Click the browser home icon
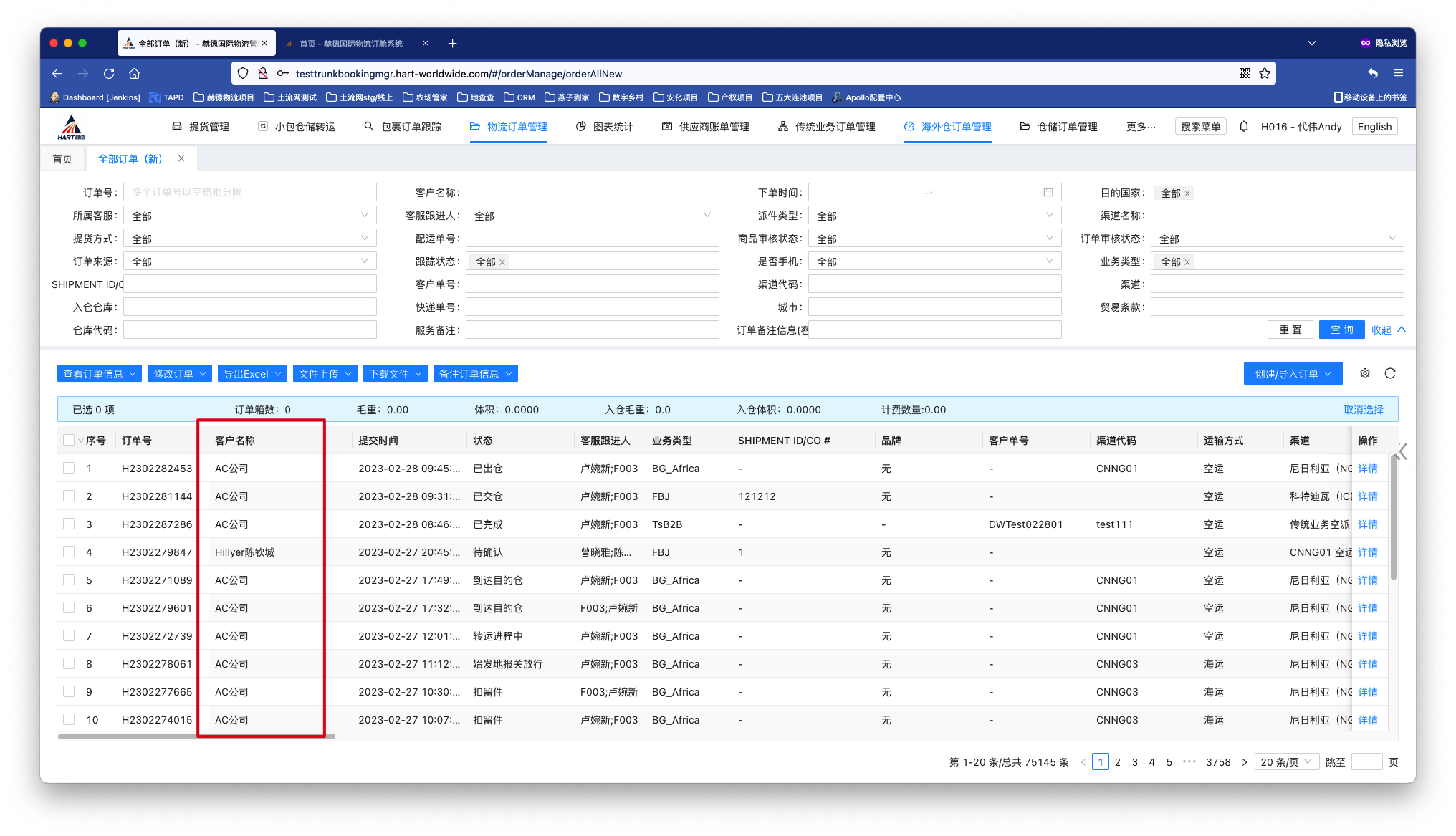 click(134, 73)
